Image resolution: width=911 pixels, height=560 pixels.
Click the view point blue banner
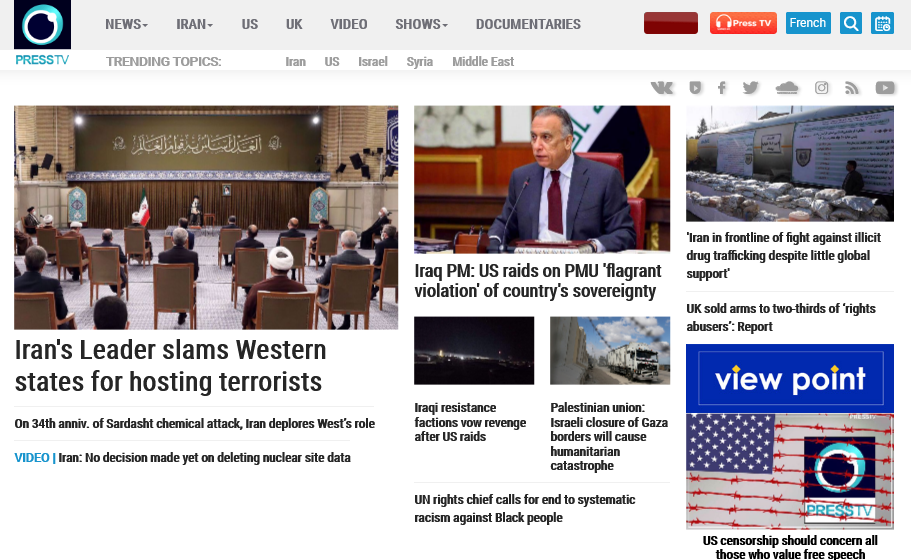790,379
